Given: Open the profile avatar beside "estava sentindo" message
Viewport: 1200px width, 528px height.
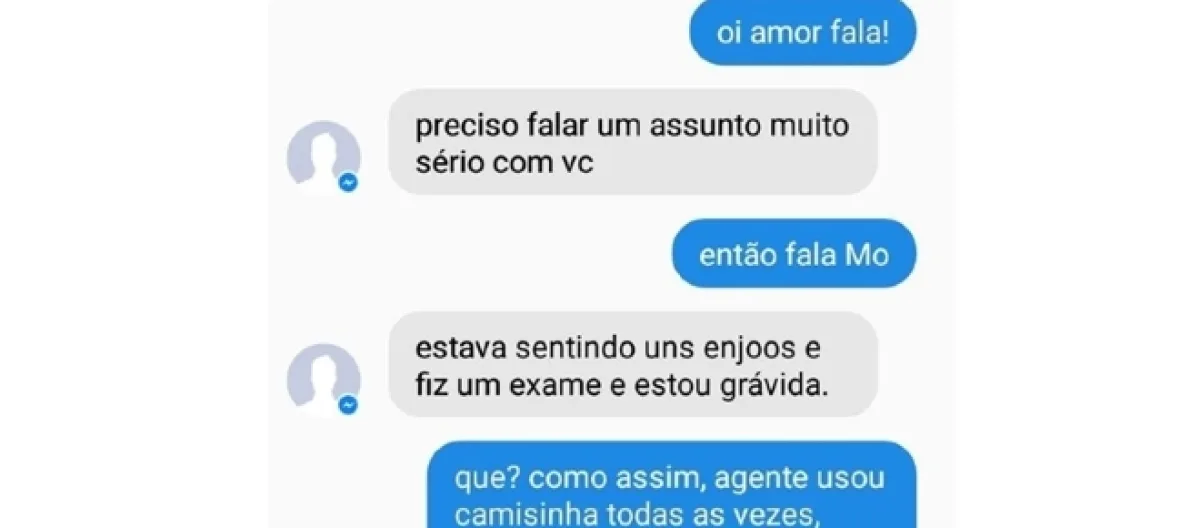Looking at the screenshot, I should (x=323, y=378).
